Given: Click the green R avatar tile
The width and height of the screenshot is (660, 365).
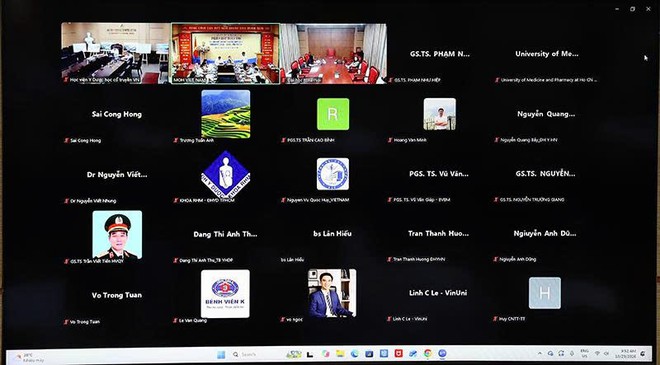Looking at the screenshot, I should coord(333,114).
